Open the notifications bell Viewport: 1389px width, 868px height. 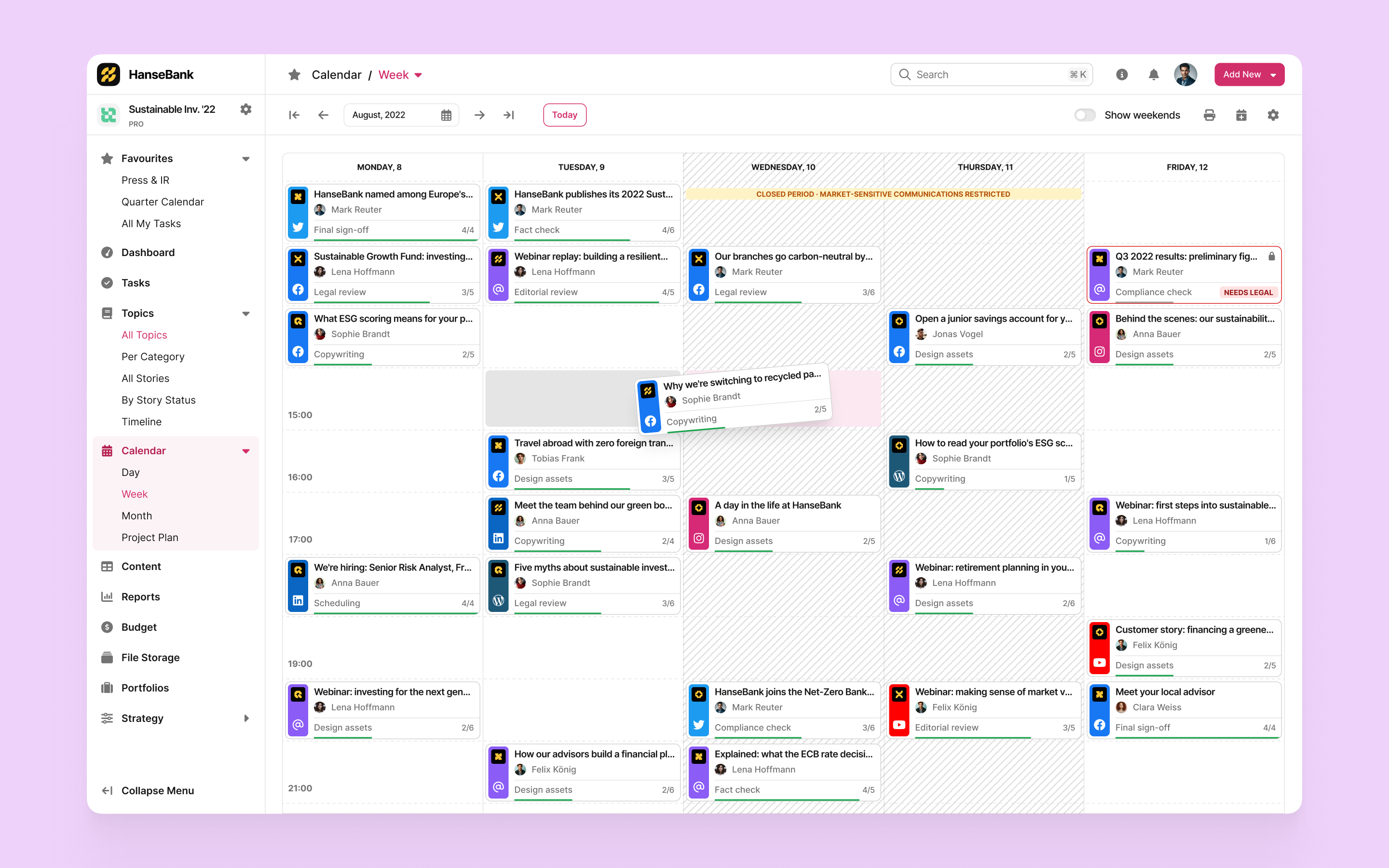pyautogui.click(x=1154, y=75)
